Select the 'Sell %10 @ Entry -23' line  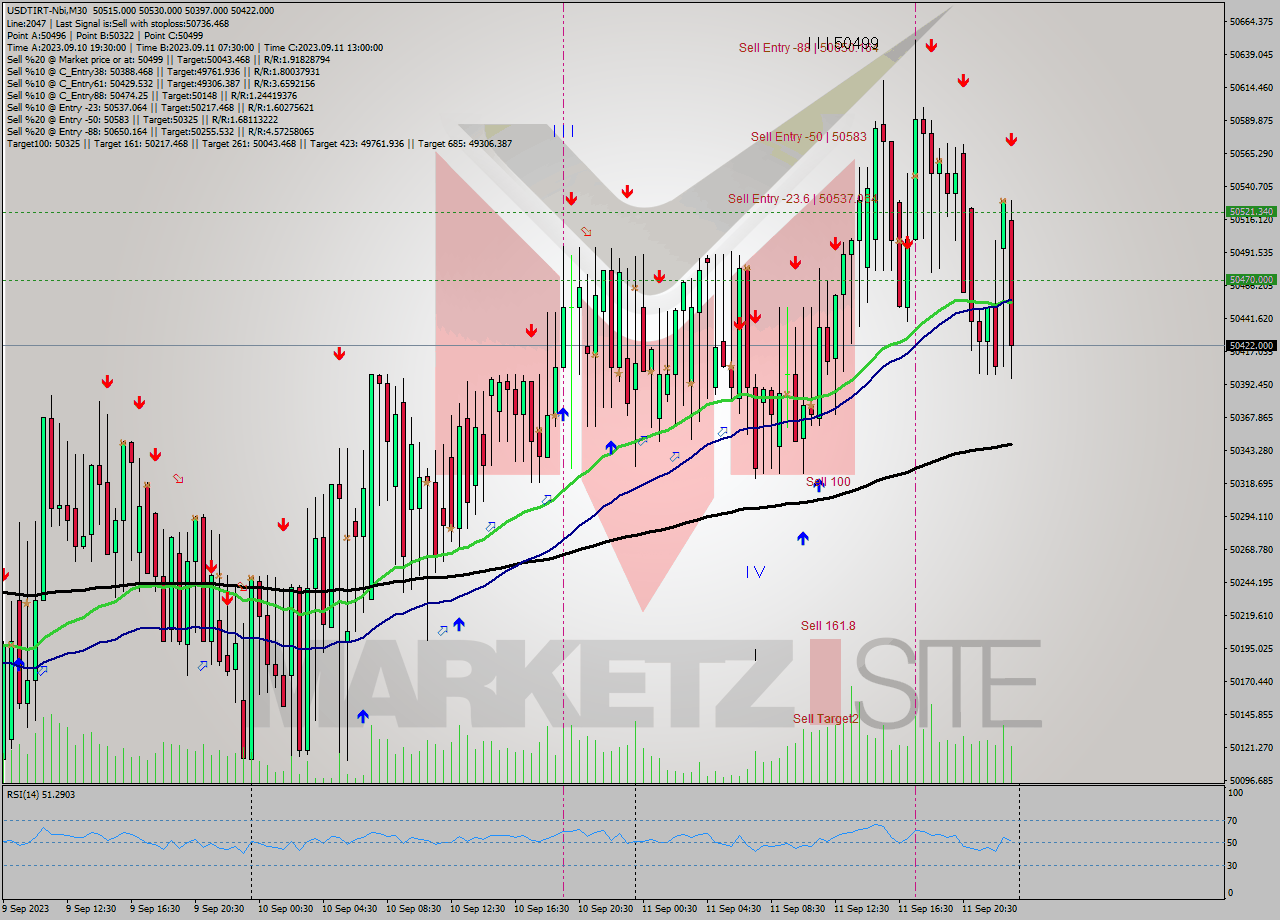pyautogui.click(x=160, y=107)
